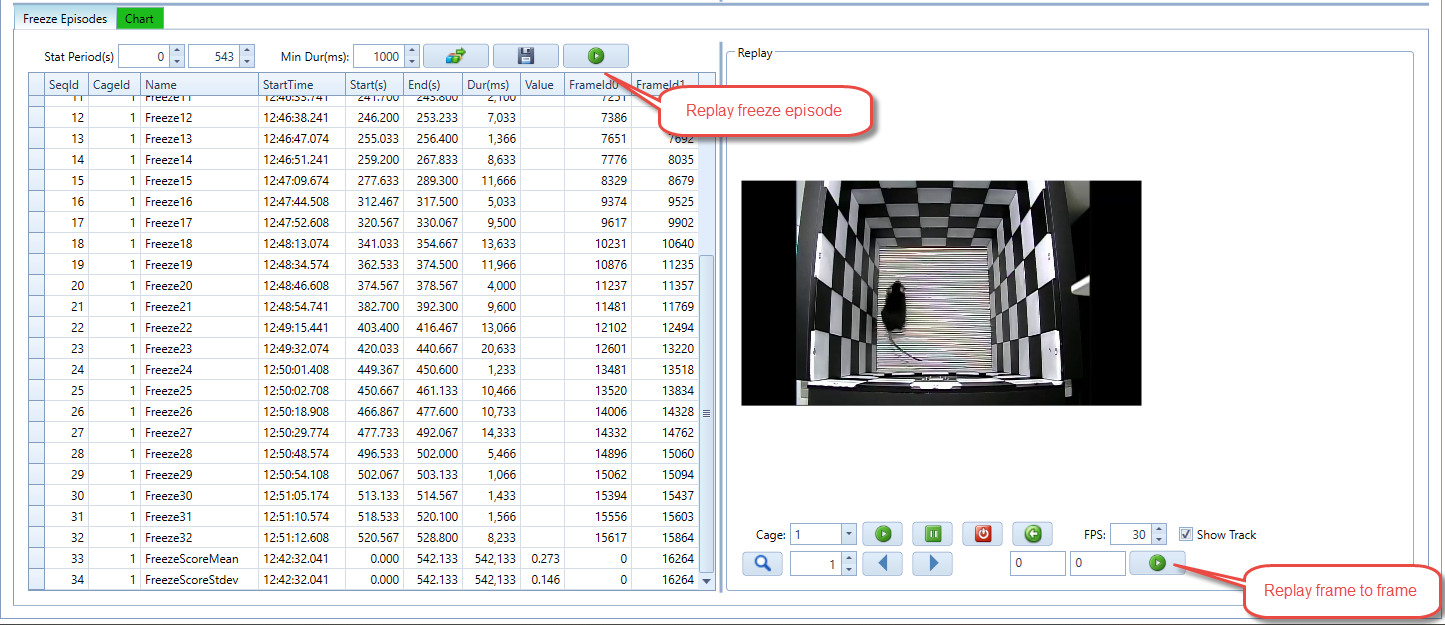This screenshot has height=625, width=1445.
Task: Start replay frame to frame button
Action: [x=1157, y=564]
